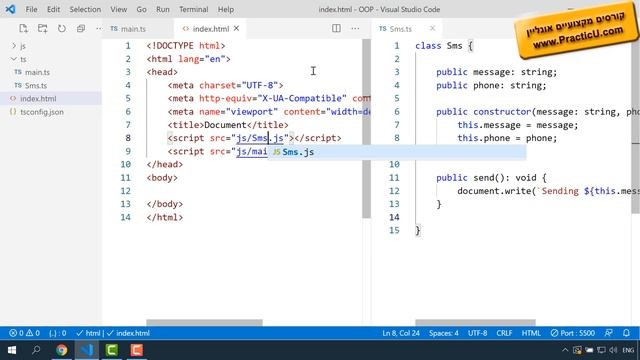
Task: Open the Selection menu
Action: [85, 9]
